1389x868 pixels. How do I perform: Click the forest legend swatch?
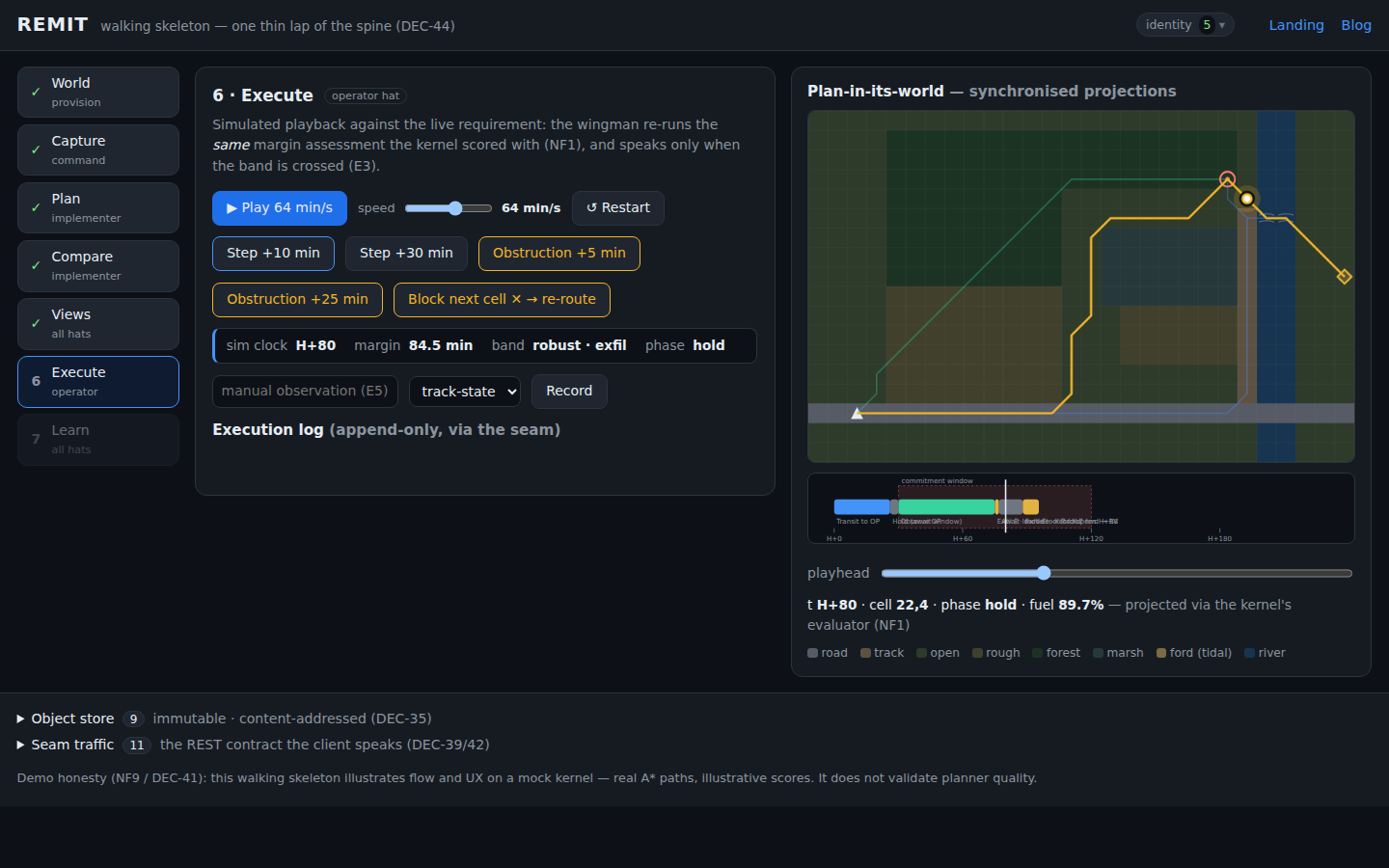(1038, 653)
